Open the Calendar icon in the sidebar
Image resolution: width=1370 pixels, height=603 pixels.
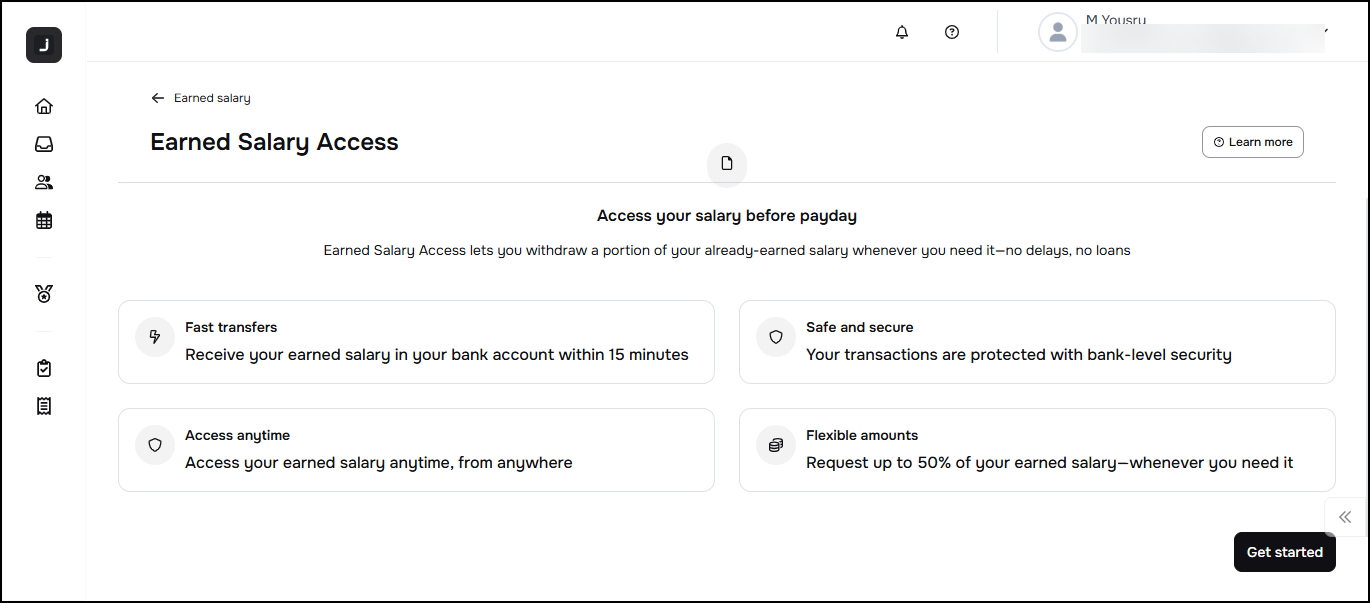[x=44, y=220]
